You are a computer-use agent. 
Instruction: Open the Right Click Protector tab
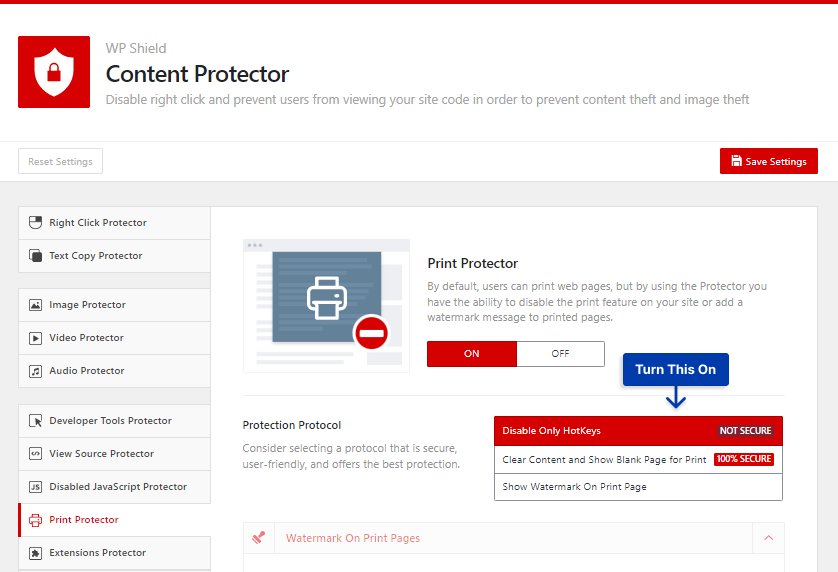114,223
